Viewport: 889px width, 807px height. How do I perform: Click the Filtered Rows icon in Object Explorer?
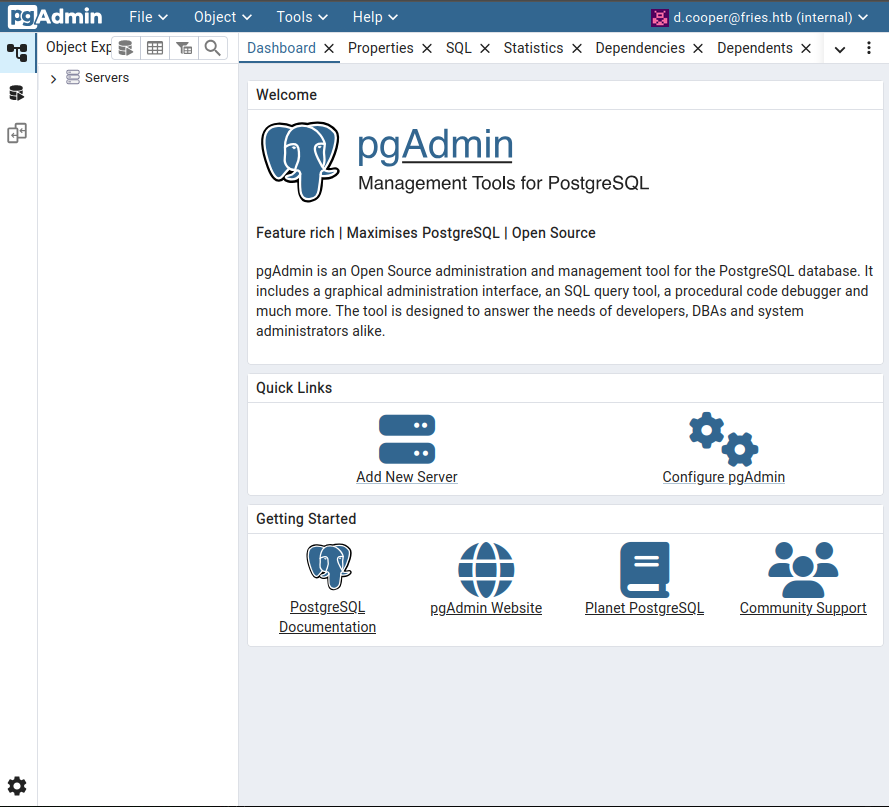(x=184, y=48)
